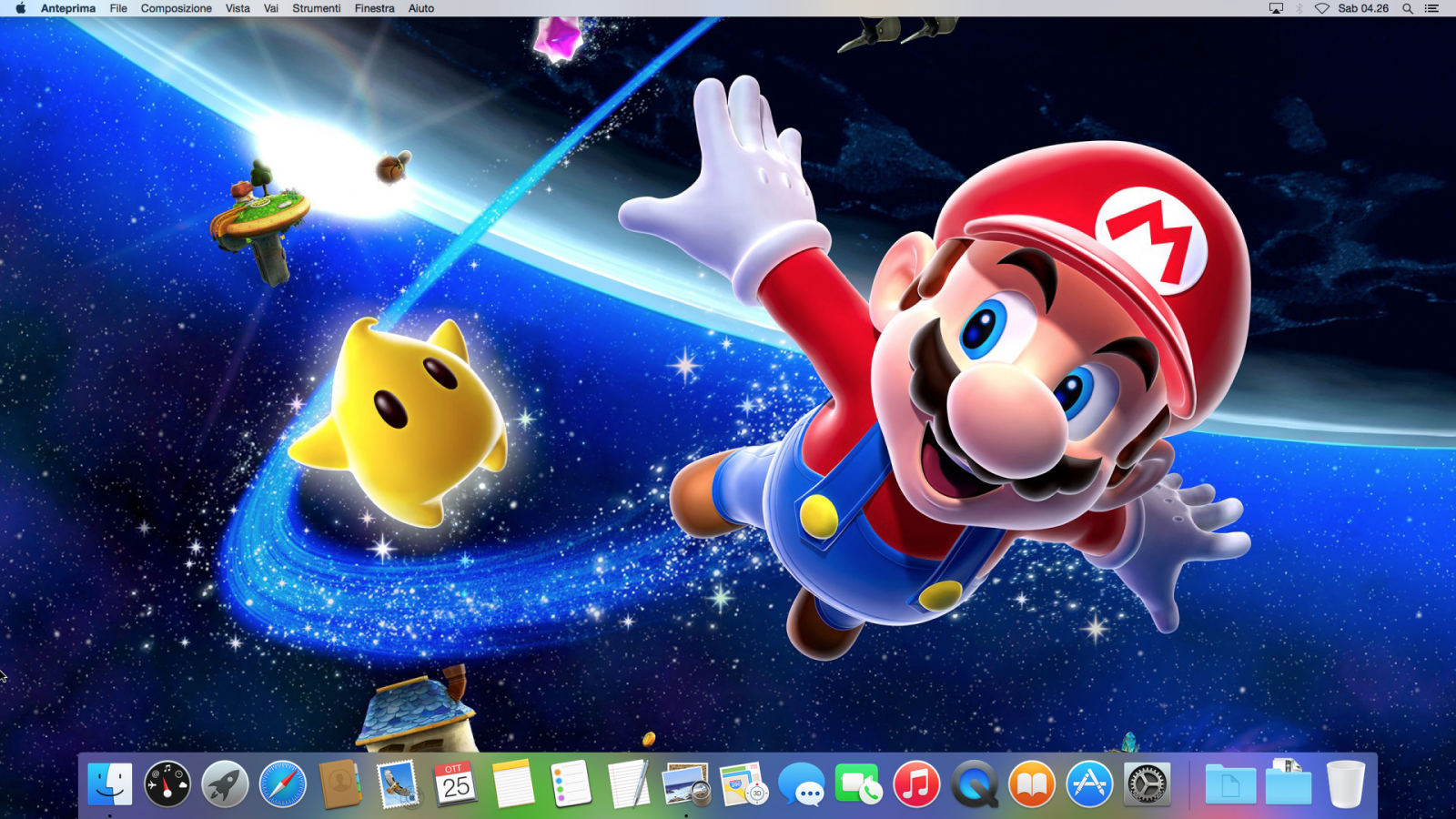This screenshot has height=819, width=1456.
Task: Open the Apple menu
Action: 21,8
